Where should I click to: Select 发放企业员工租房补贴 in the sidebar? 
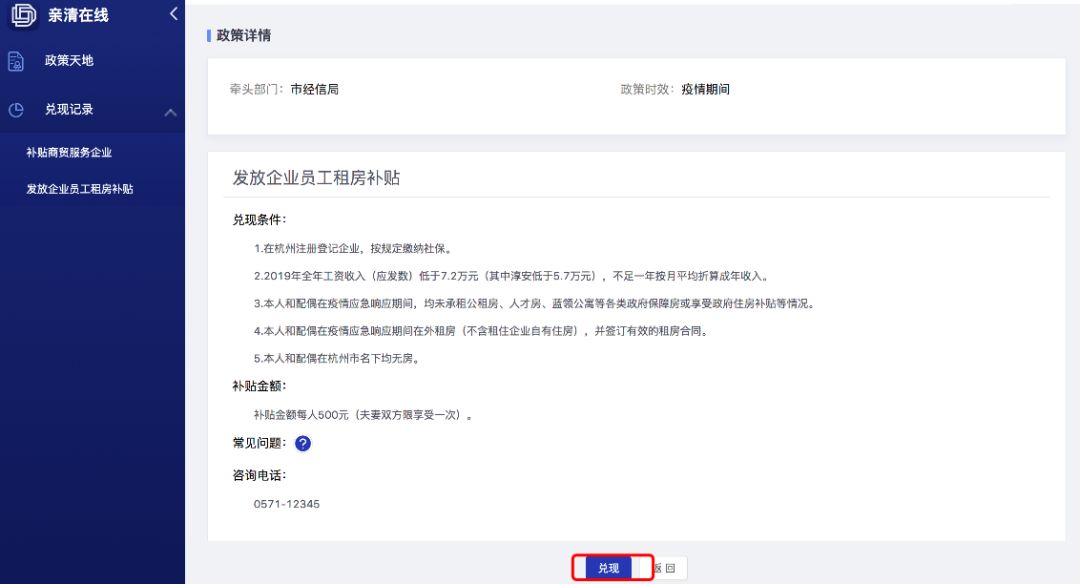pyautogui.click(x=80, y=189)
